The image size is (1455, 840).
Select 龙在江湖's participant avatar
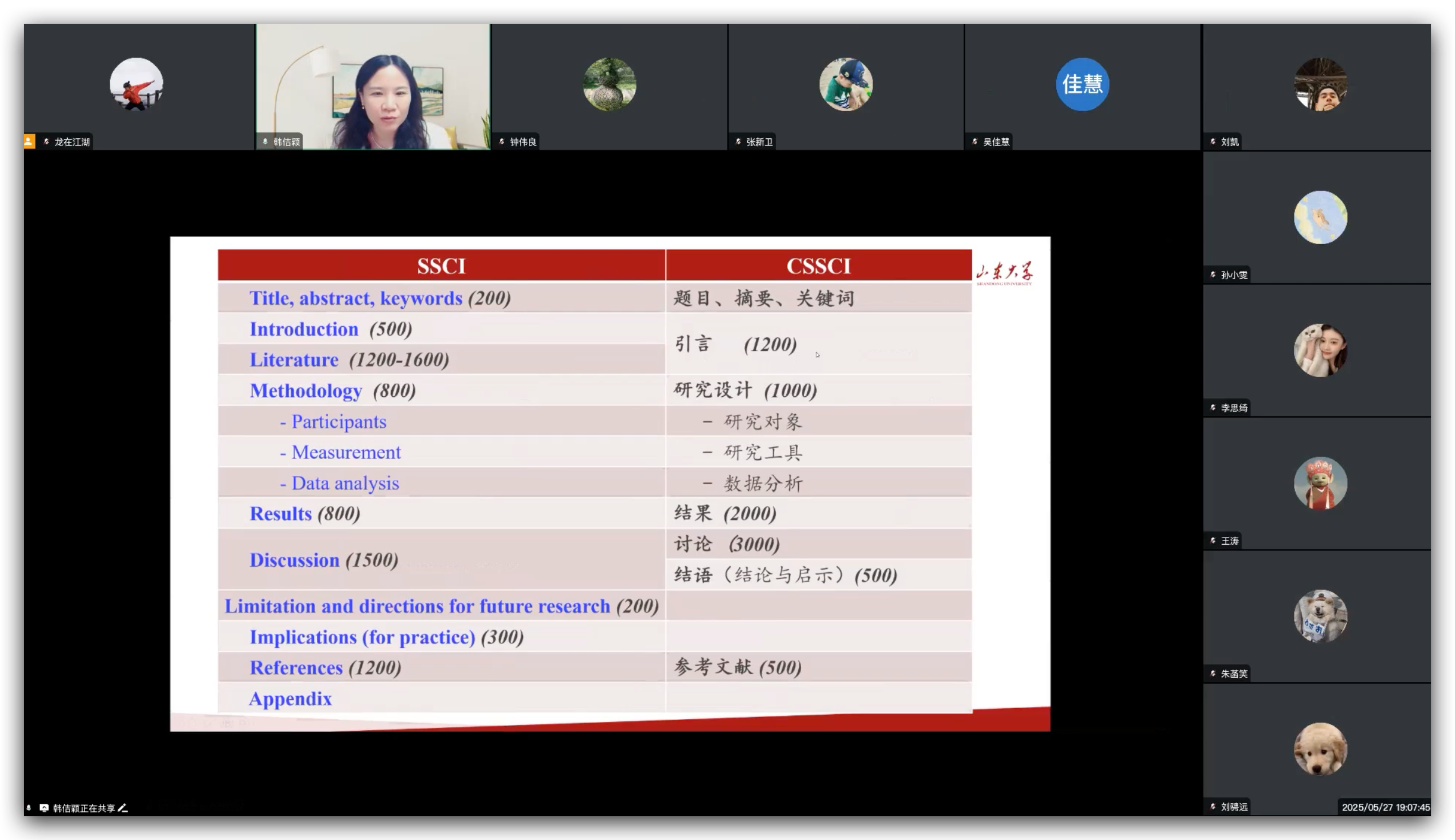coord(136,84)
